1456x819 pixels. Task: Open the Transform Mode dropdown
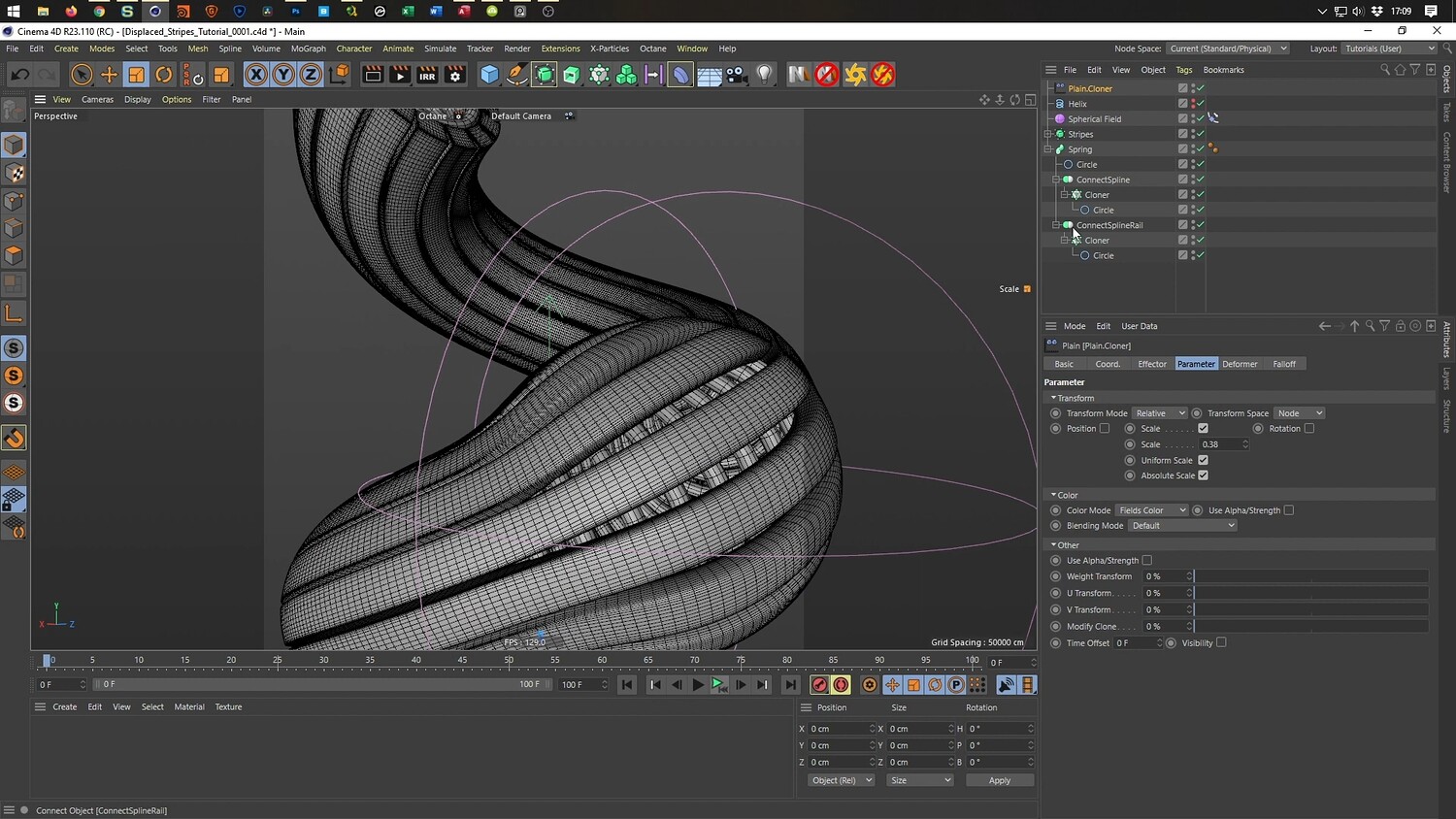pos(1160,413)
